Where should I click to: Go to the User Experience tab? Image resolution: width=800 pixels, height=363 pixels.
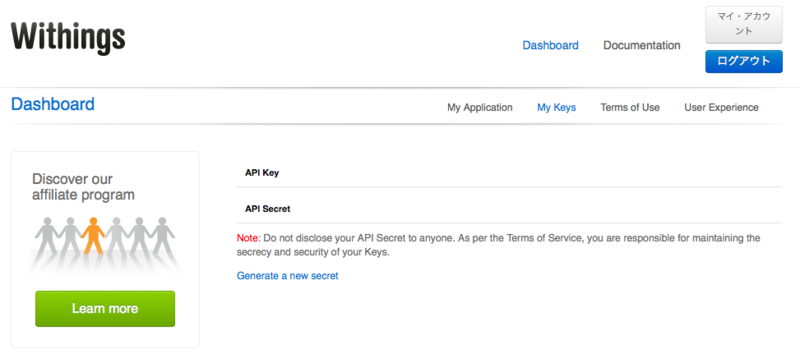[x=721, y=108]
